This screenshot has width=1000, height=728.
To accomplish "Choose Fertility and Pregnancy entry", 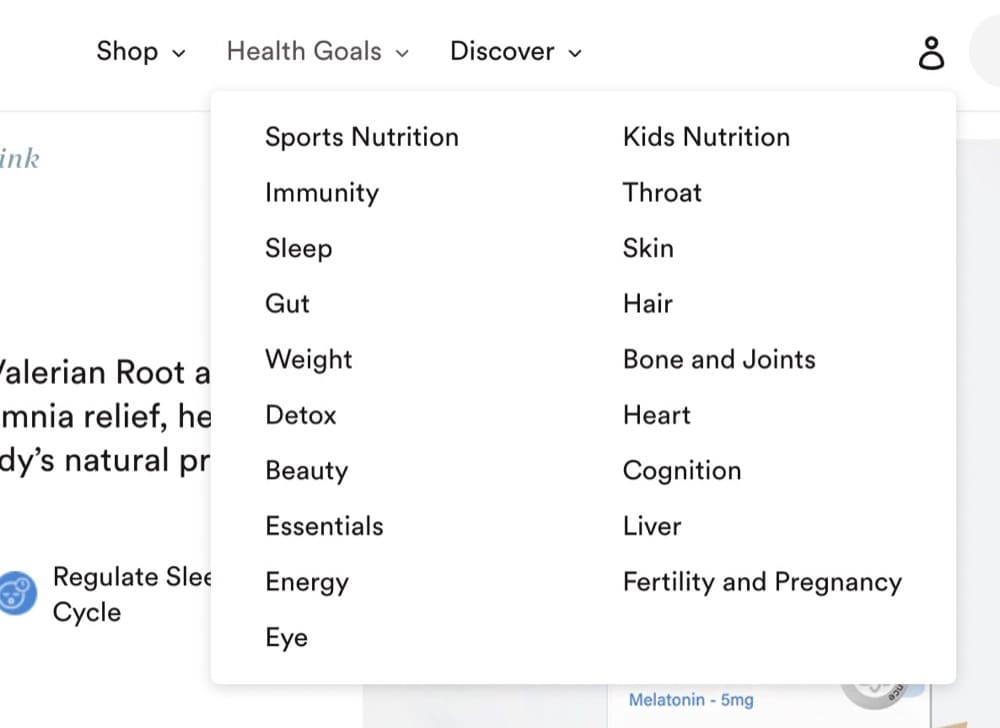I will coord(762,582).
